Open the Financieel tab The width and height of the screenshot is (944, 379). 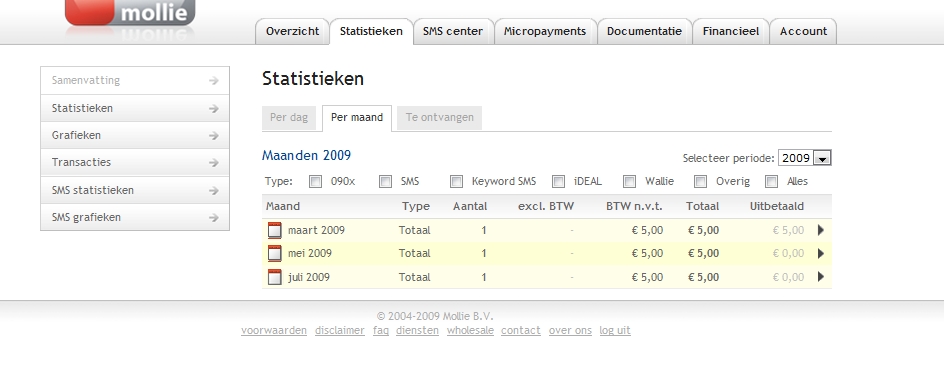click(731, 31)
